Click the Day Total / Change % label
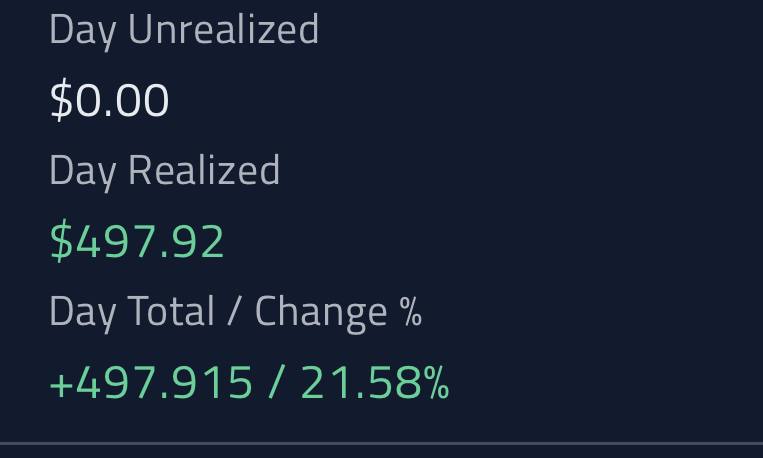Viewport: 763px width, 458px height. 235,312
